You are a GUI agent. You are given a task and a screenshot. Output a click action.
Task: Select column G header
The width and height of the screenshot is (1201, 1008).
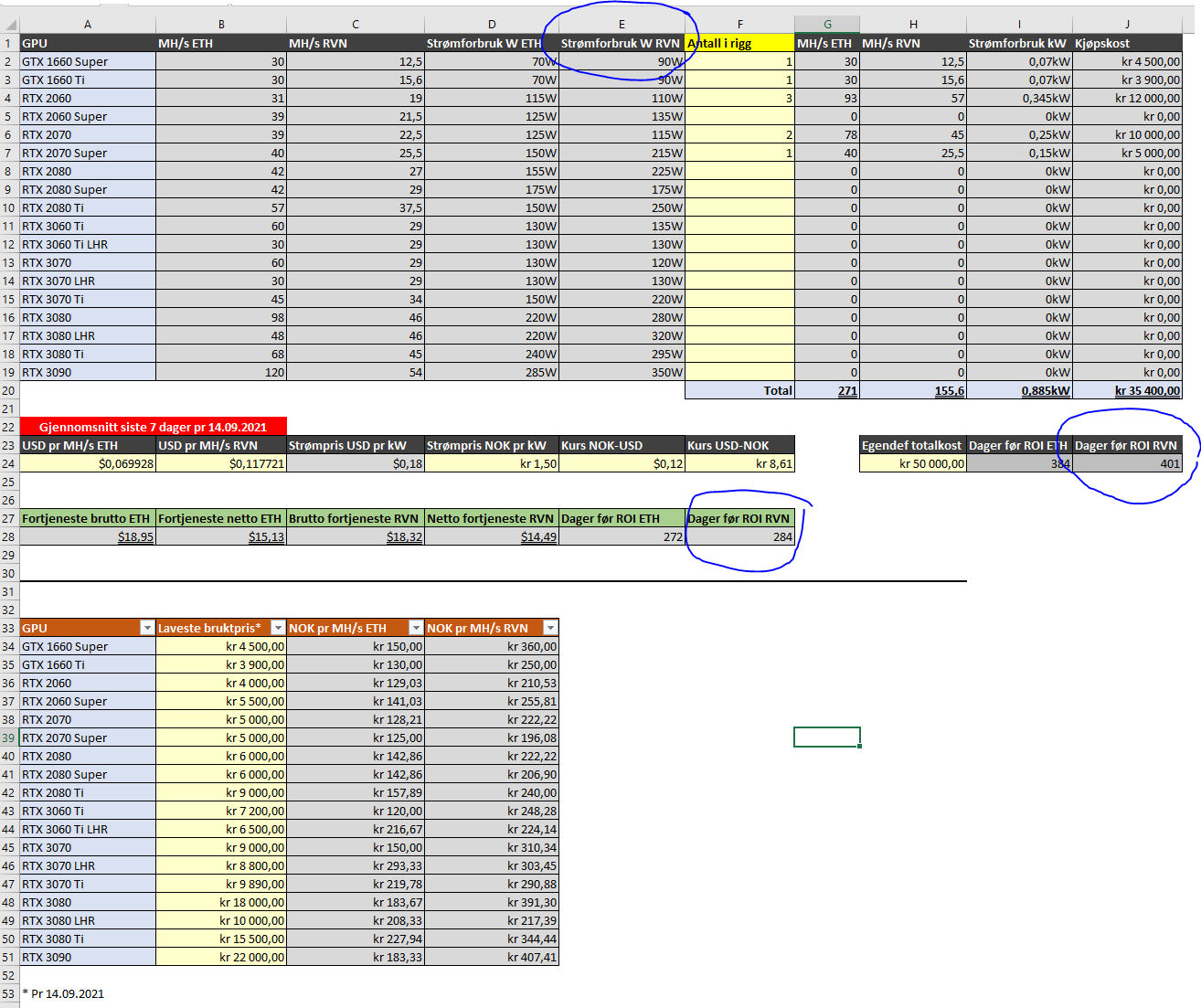point(827,25)
